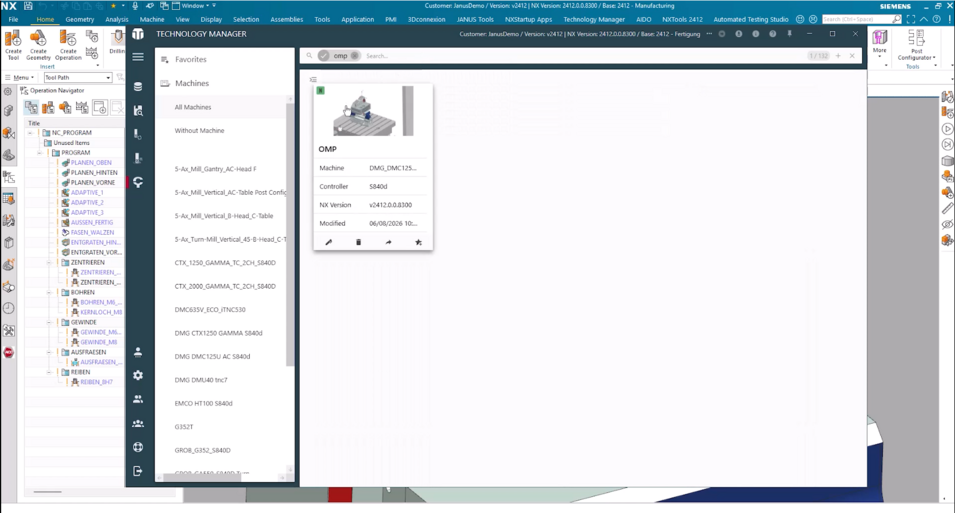The width and height of the screenshot is (955, 513).
Task: Select REIBEN_8H7 operation in navigator
Action: pyautogui.click(x=96, y=382)
